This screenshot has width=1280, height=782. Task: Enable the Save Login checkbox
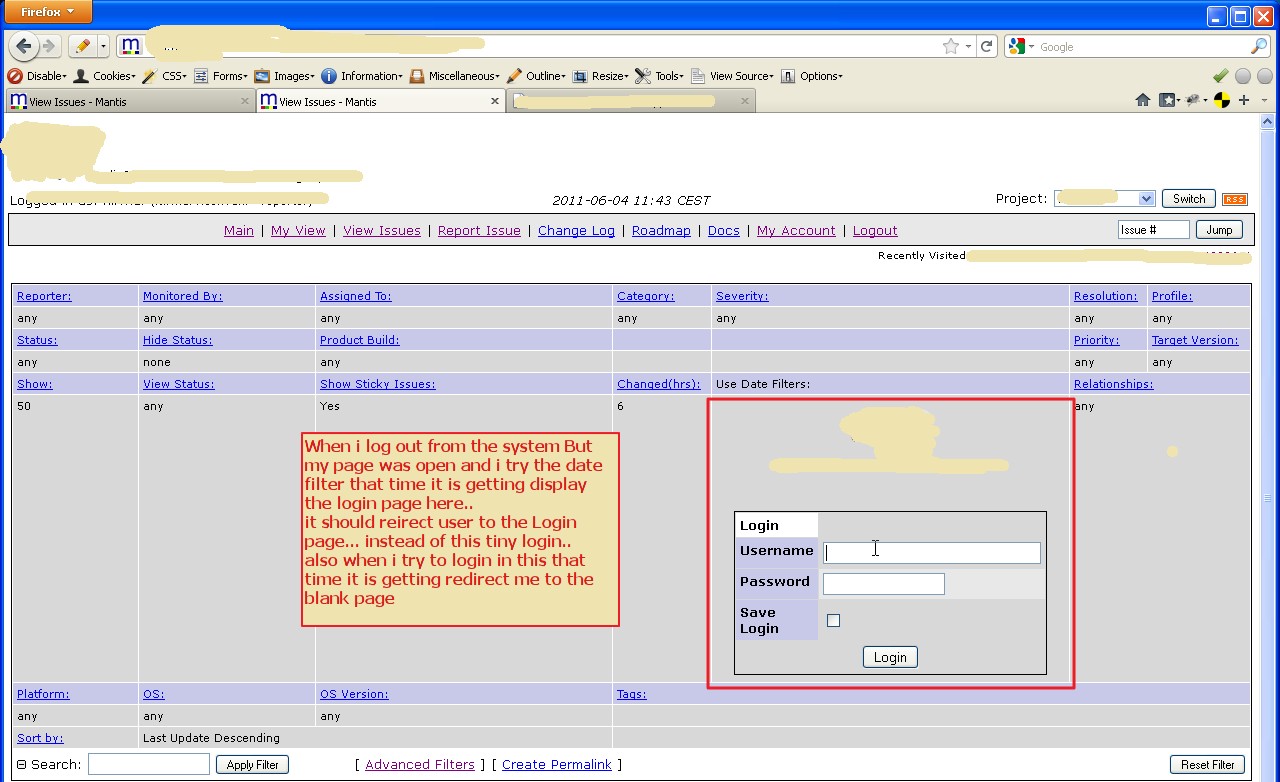click(834, 620)
